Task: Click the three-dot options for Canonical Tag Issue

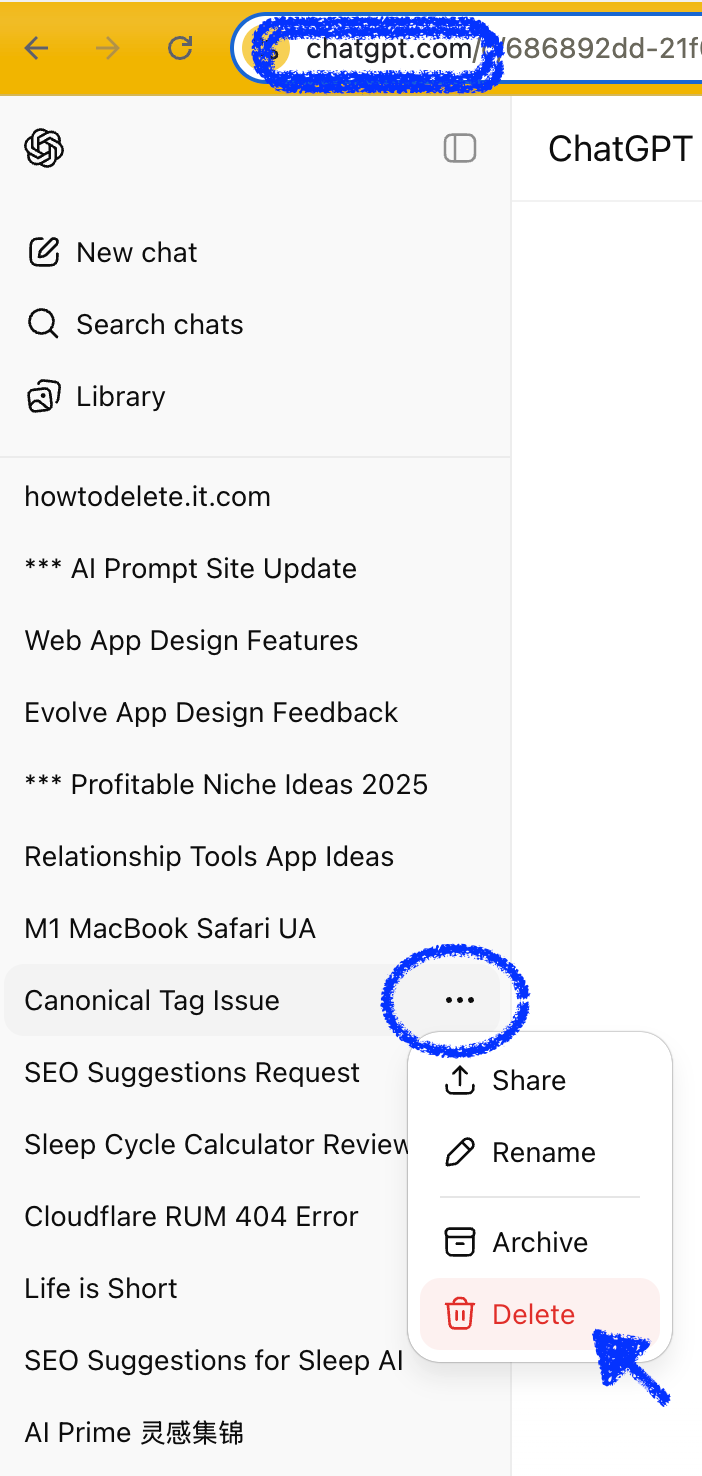Action: (460, 1000)
